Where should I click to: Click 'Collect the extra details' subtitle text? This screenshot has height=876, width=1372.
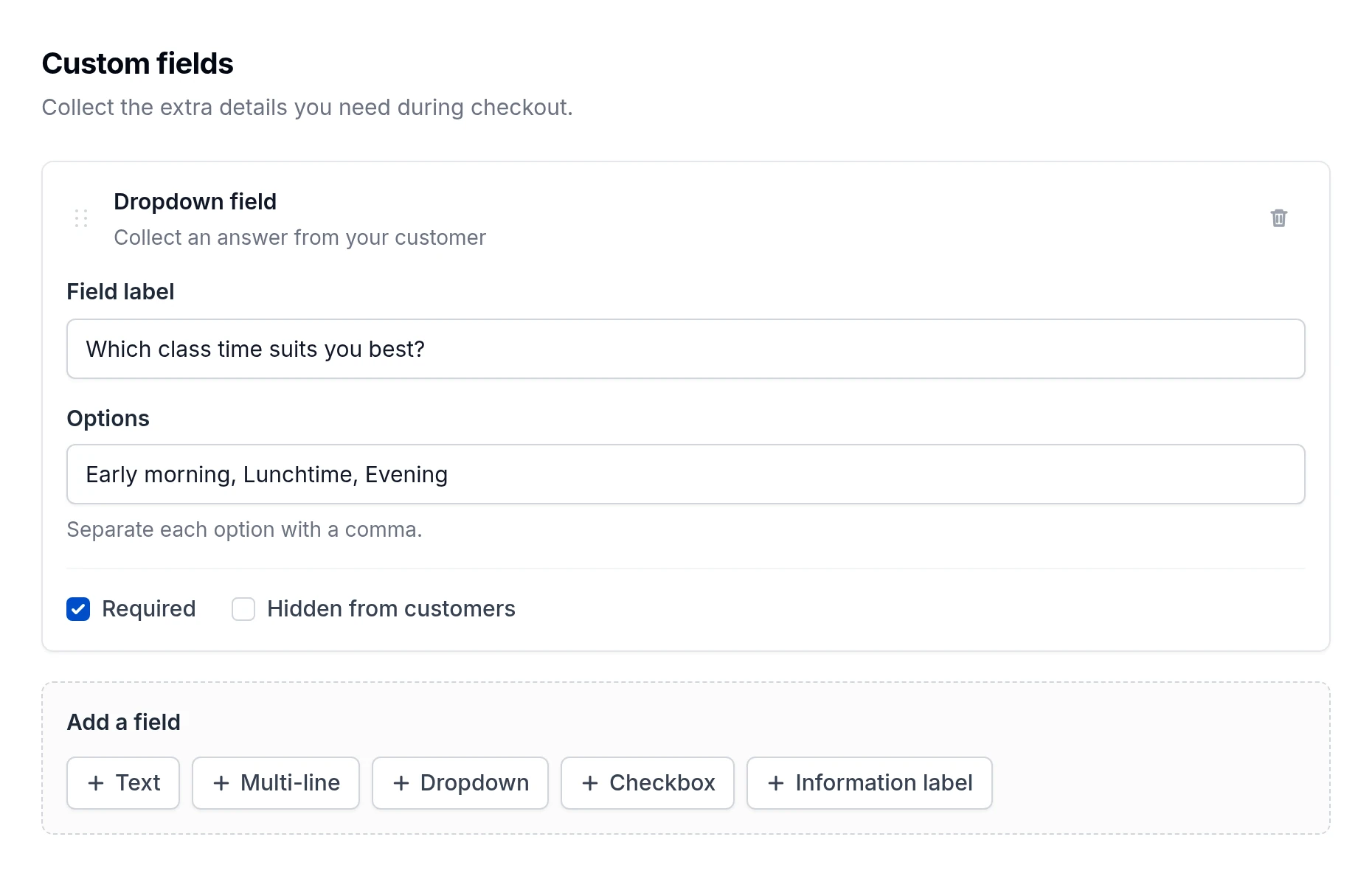308,108
